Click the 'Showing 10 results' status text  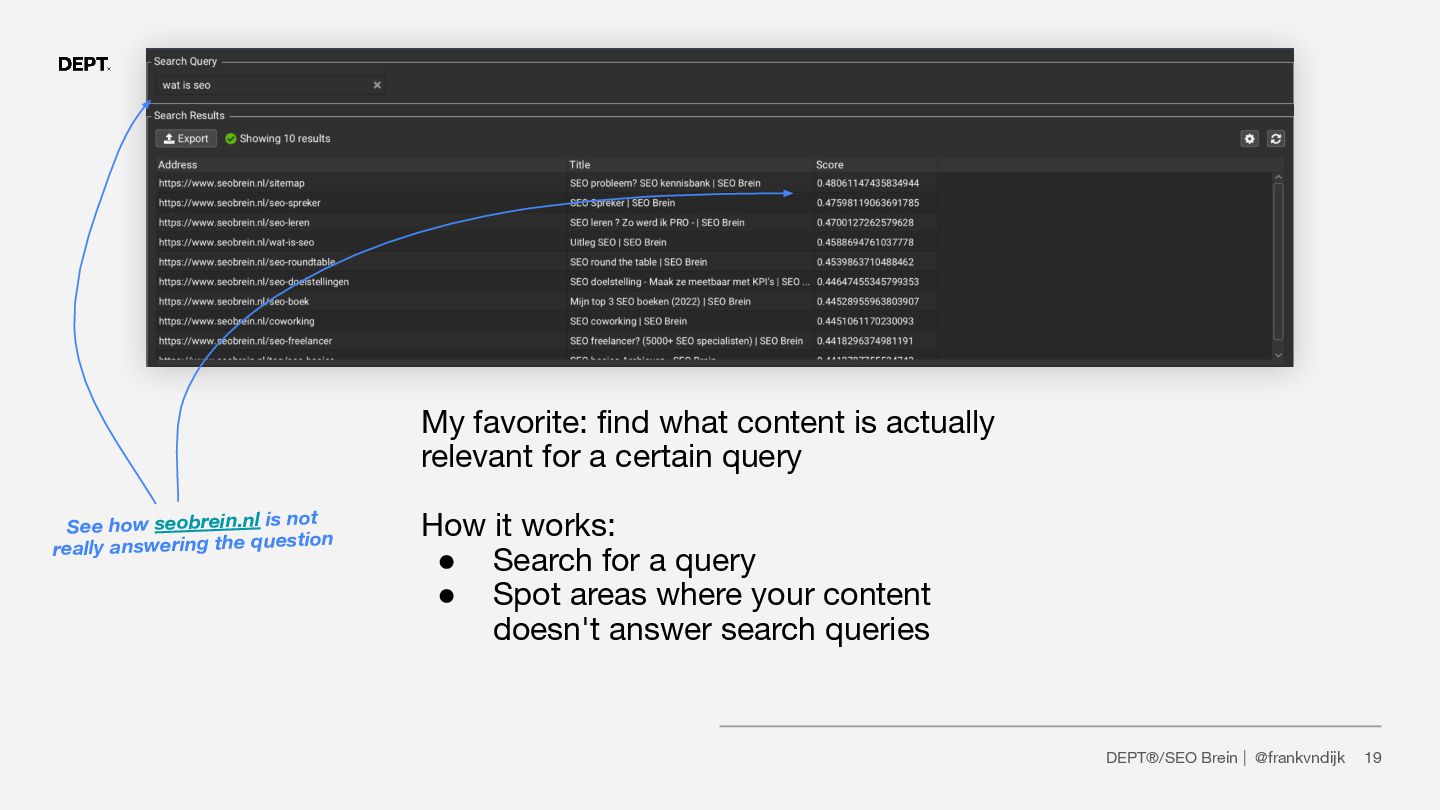tap(284, 139)
